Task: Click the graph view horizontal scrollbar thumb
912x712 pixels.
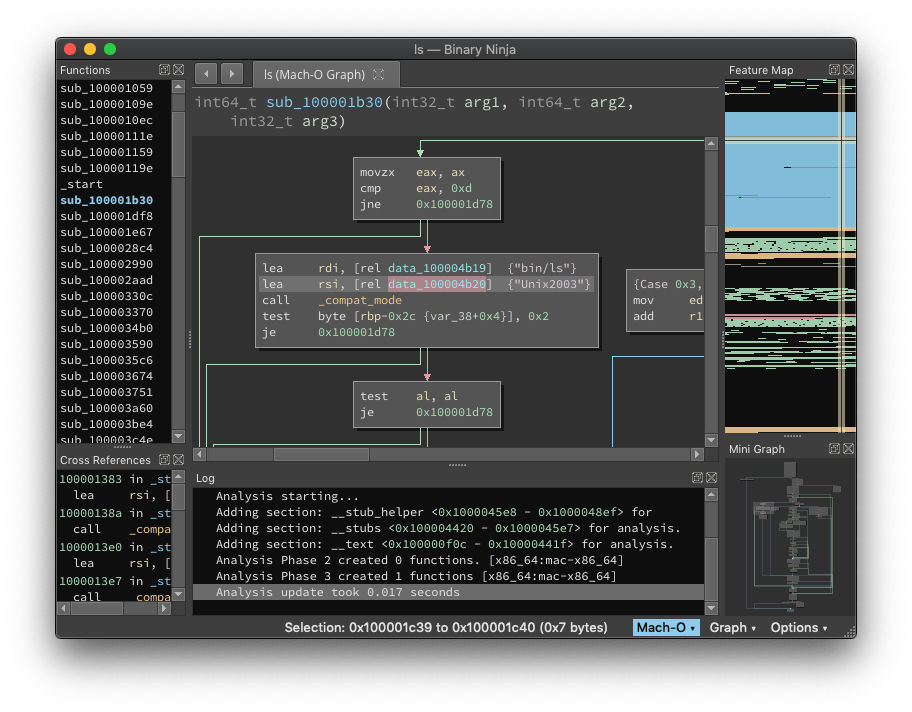Action: pyautogui.click(x=321, y=454)
